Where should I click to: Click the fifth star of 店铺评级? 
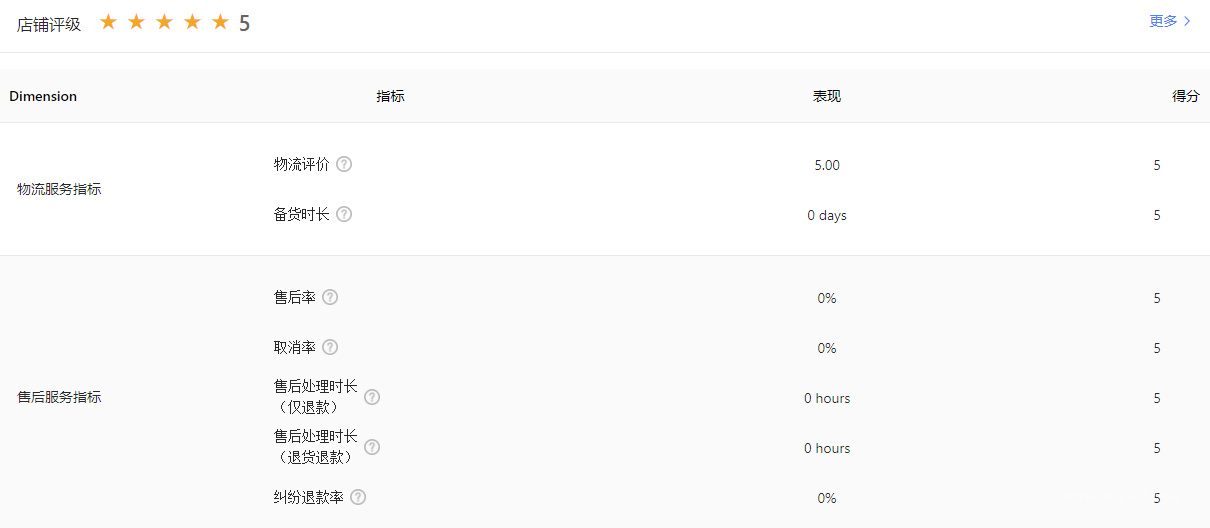coord(221,22)
